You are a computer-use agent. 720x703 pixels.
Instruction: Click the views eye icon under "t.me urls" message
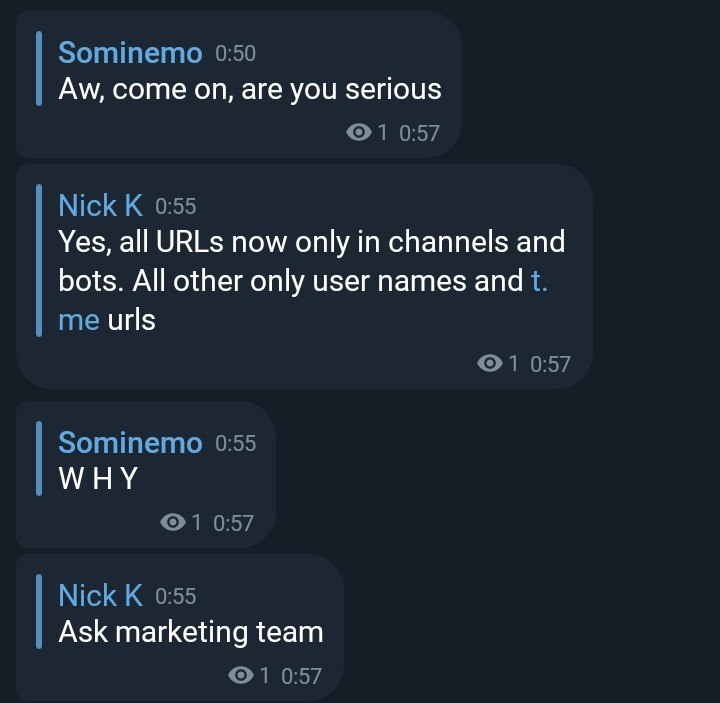click(x=489, y=363)
